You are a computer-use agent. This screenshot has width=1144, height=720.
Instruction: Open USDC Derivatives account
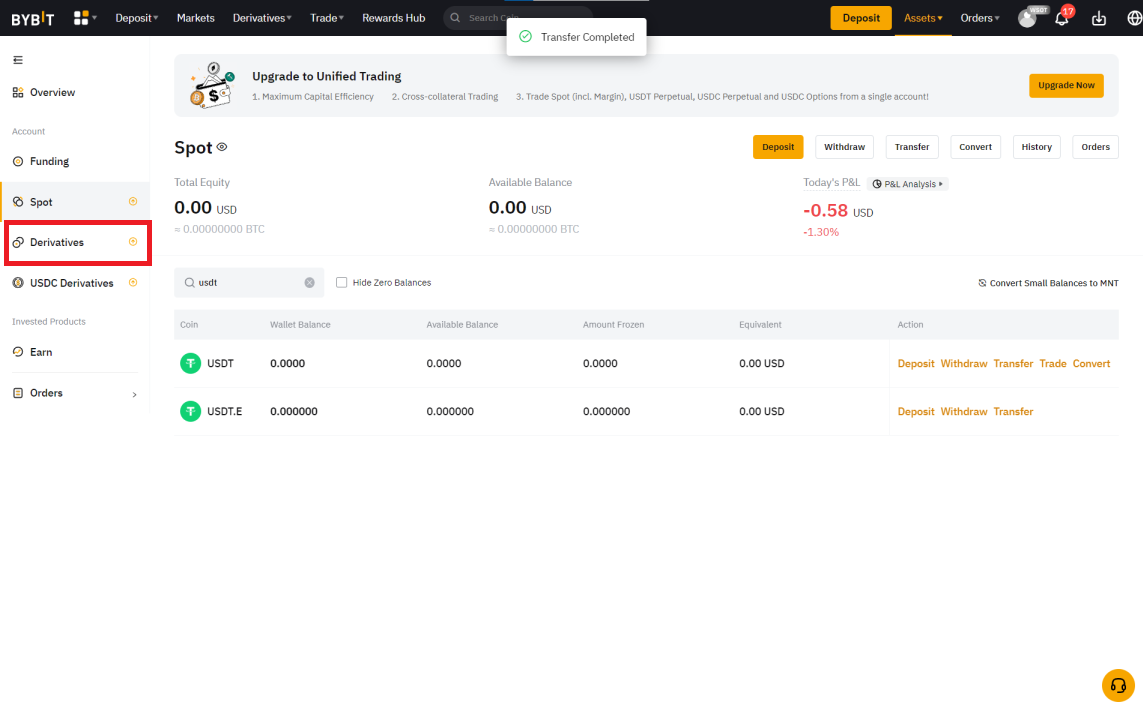(x=74, y=283)
